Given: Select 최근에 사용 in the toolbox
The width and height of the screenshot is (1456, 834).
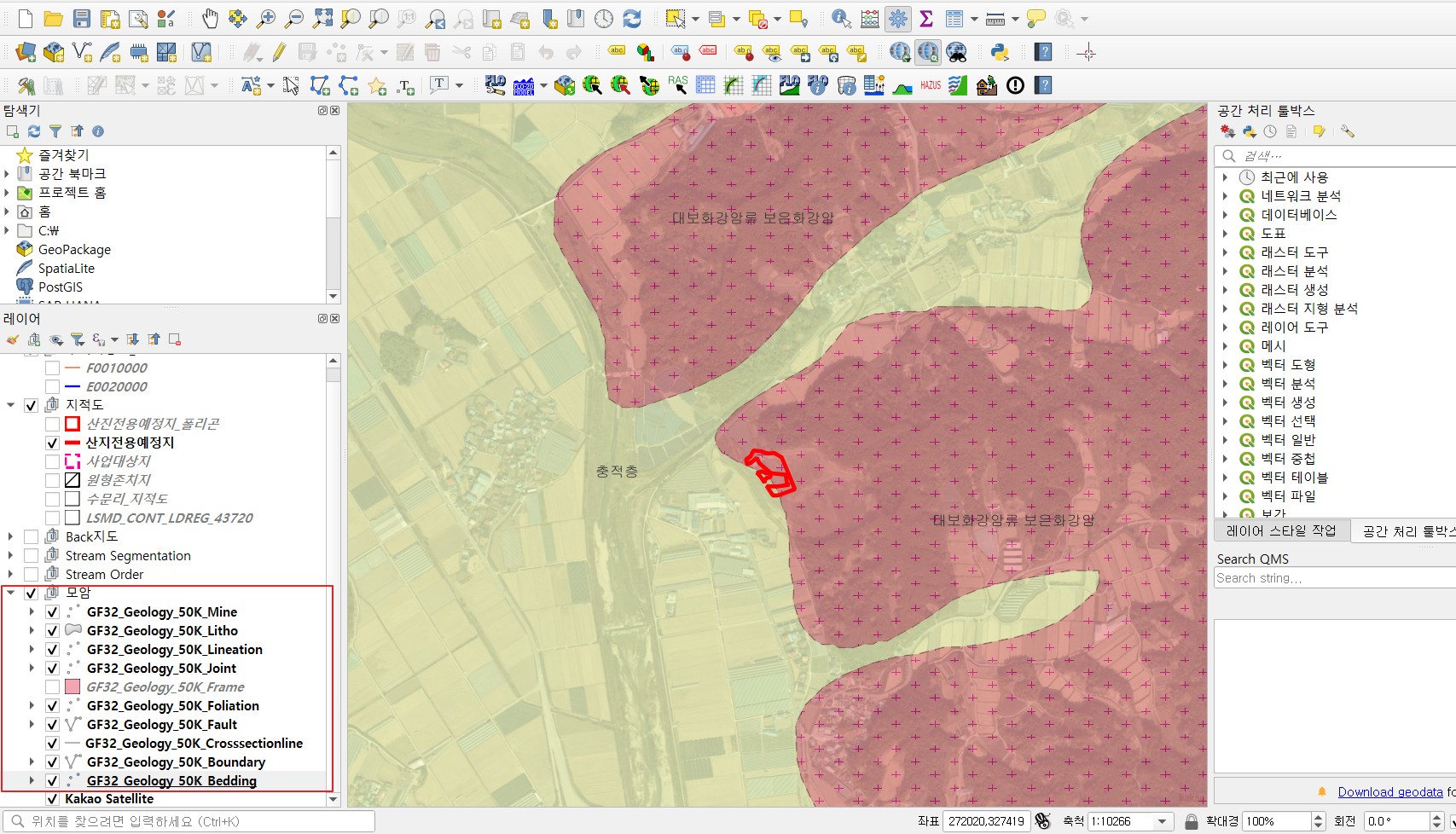Looking at the screenshot, I should pos(1294,177).
